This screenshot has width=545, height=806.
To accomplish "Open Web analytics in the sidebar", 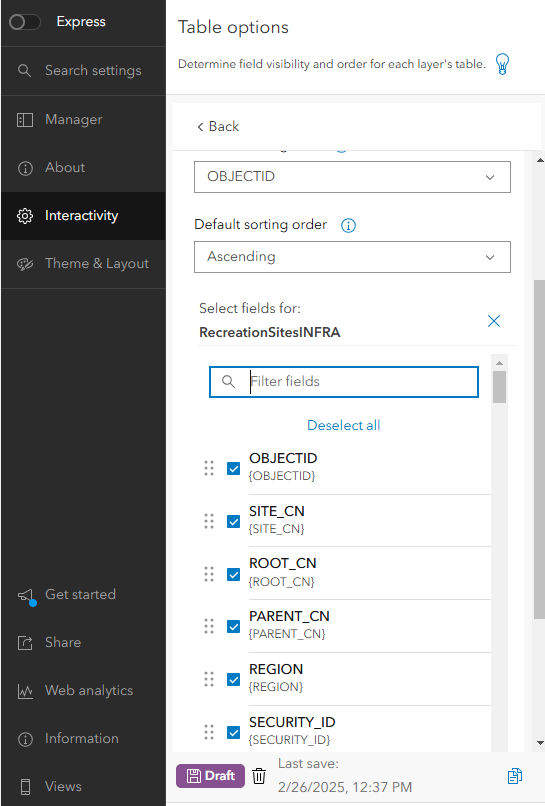I will [x=83, y=690].
